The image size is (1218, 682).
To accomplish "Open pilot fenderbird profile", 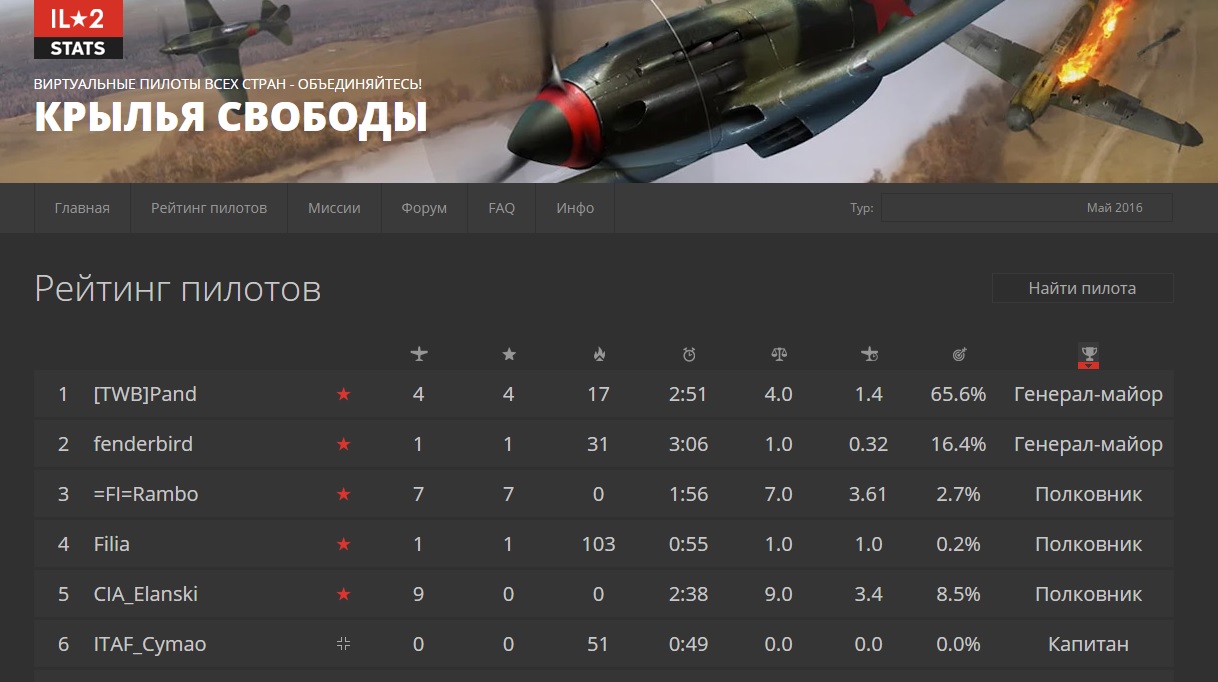I will pos(143,444).
